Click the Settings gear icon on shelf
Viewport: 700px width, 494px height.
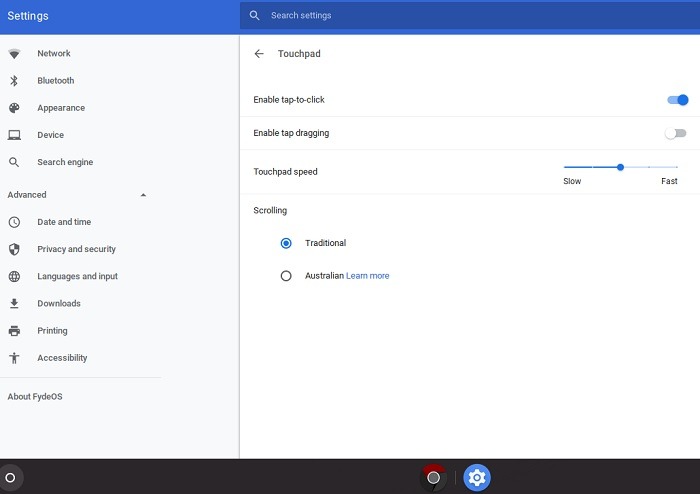tap(477, 478)
